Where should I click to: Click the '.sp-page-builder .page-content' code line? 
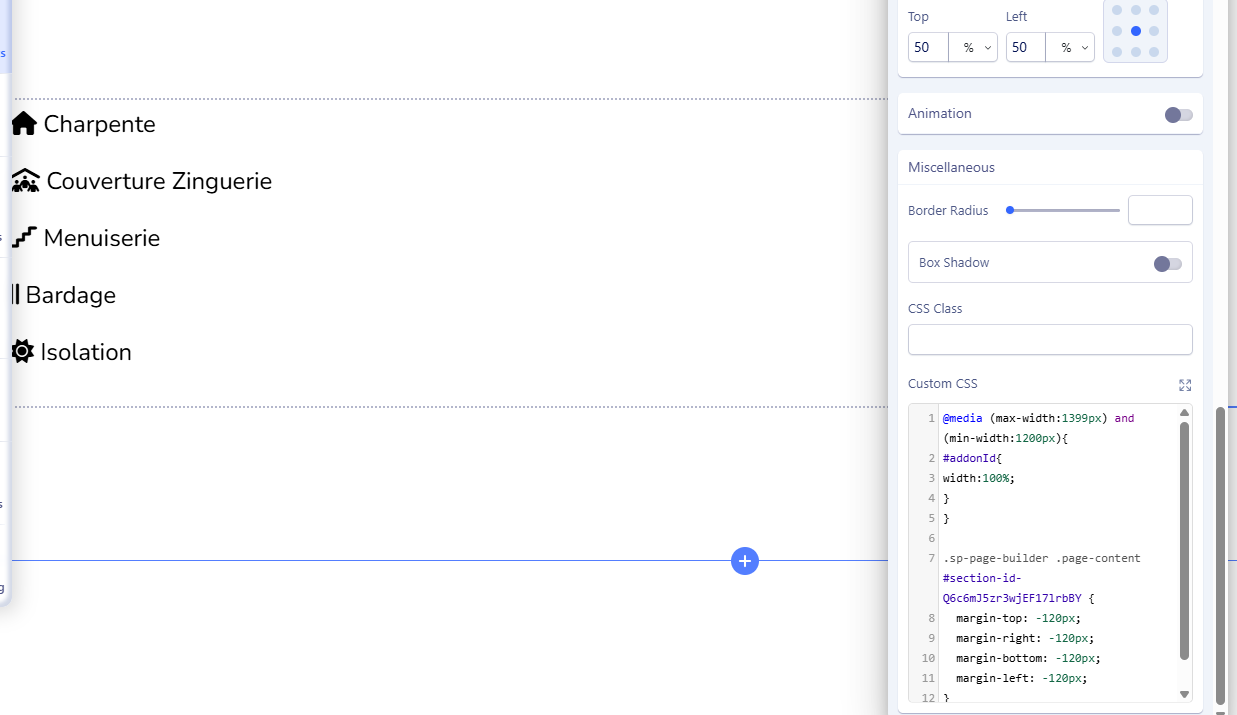point(1041,558)
